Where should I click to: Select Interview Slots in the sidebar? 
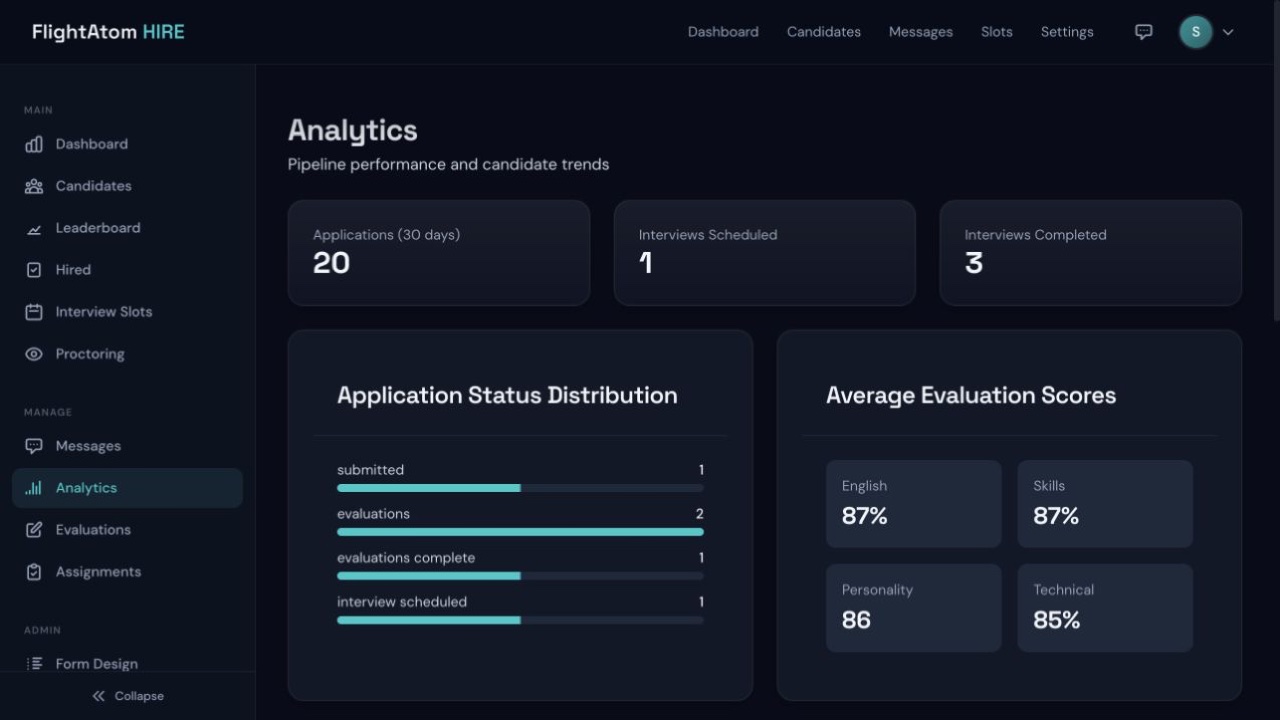pyautogui.click(x=128, y=312)
